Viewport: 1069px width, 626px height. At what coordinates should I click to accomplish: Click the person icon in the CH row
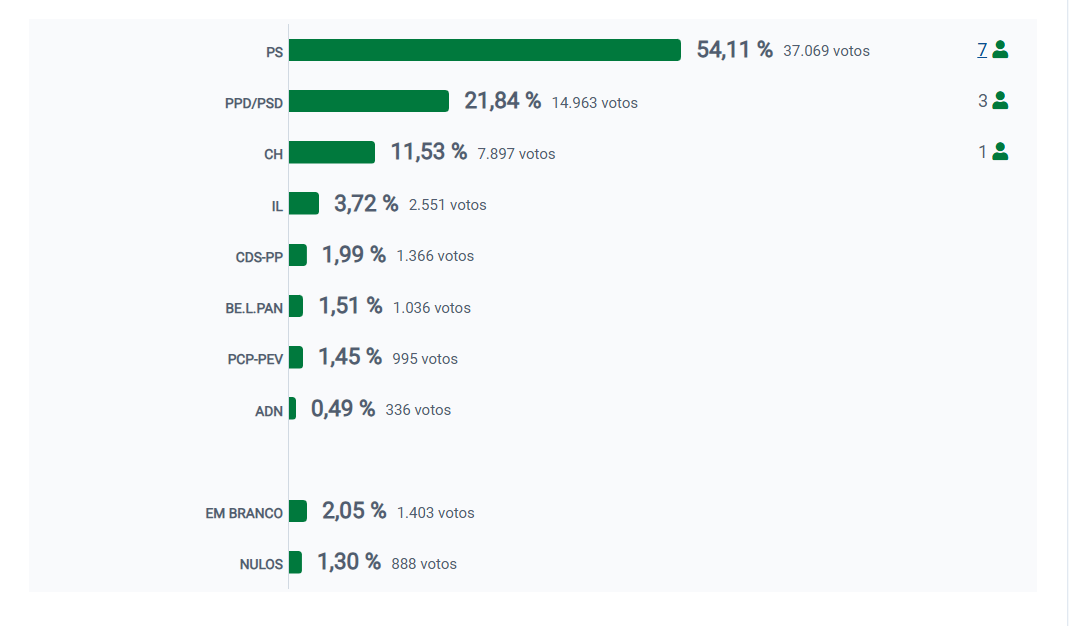pyautogui.click(x=1000, y=152)
